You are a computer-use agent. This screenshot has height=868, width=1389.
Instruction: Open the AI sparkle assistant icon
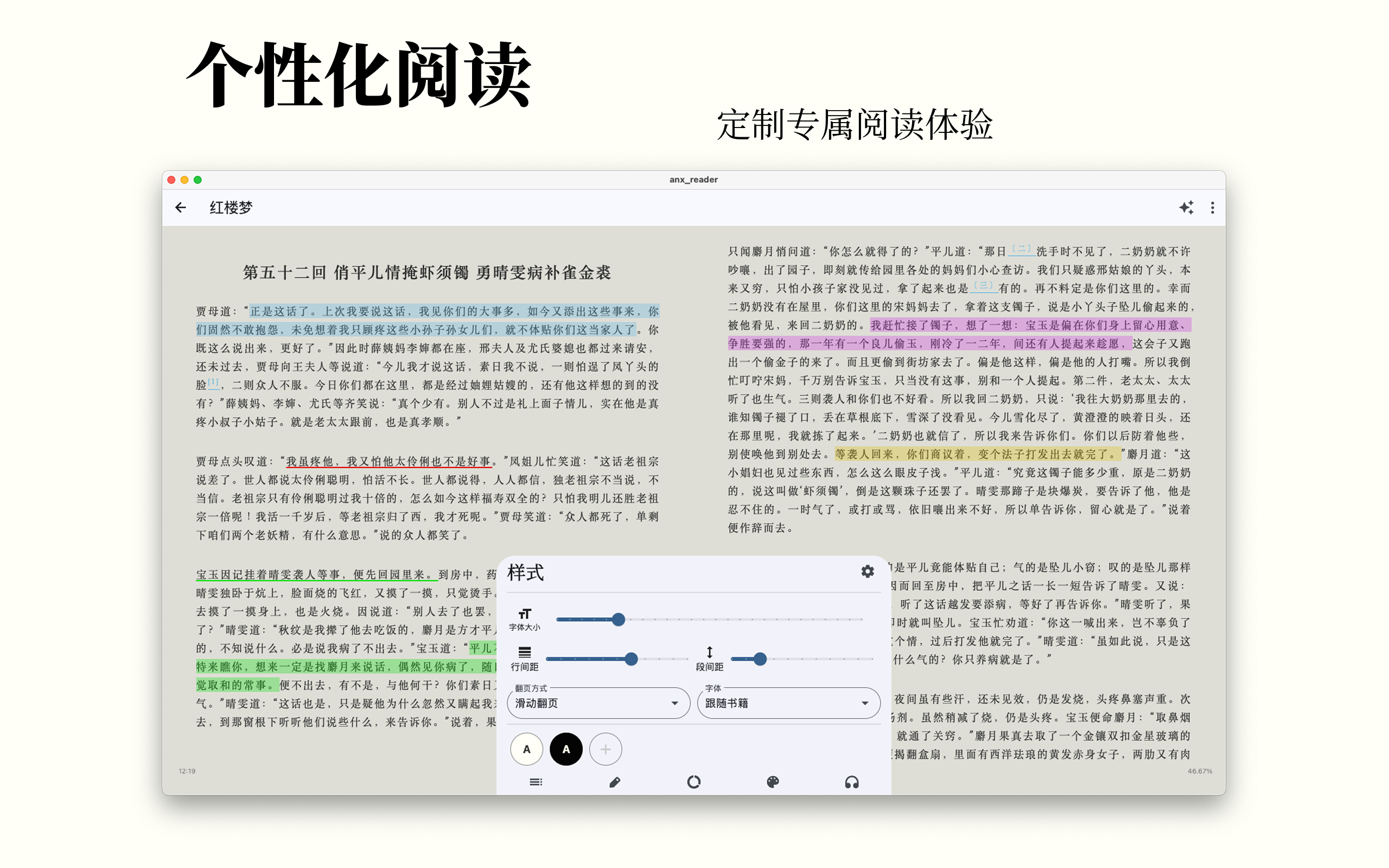(1187, 208)
